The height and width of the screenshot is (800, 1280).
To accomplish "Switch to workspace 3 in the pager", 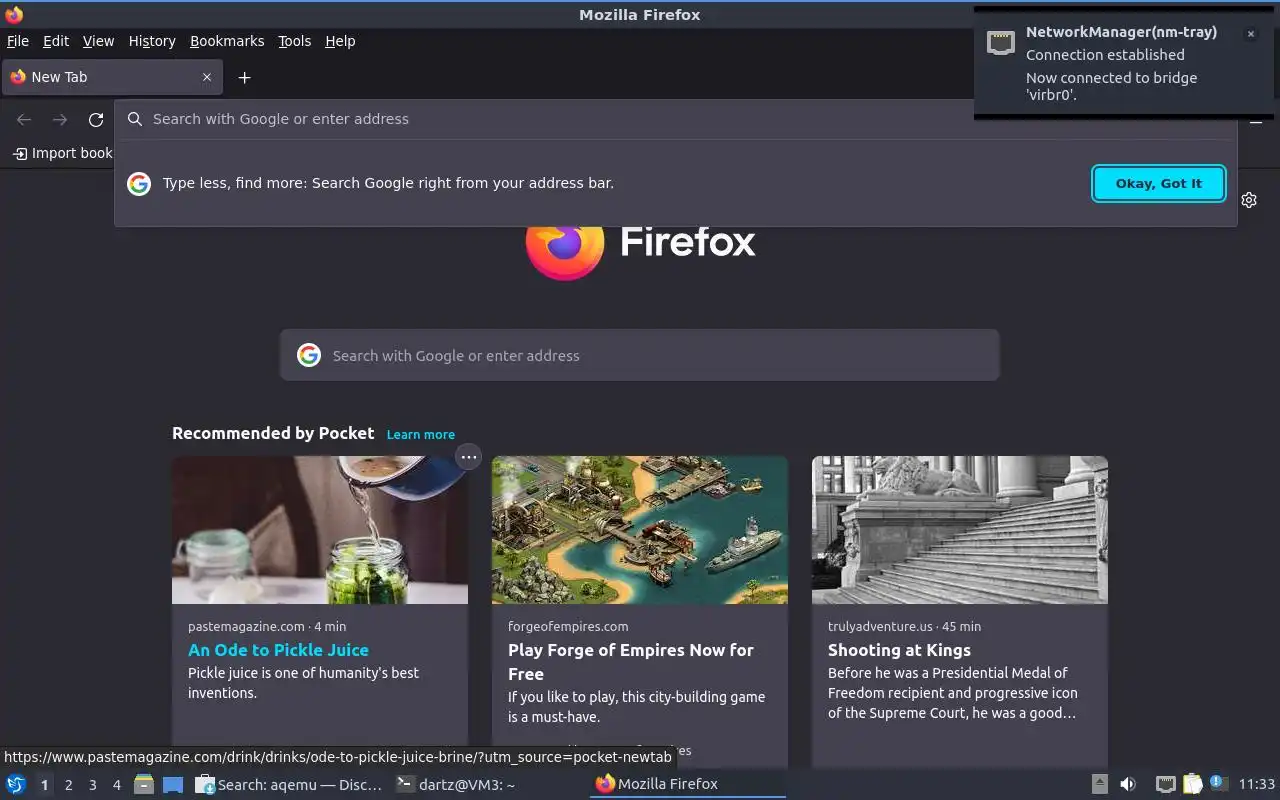I will (x=92, y=785).
